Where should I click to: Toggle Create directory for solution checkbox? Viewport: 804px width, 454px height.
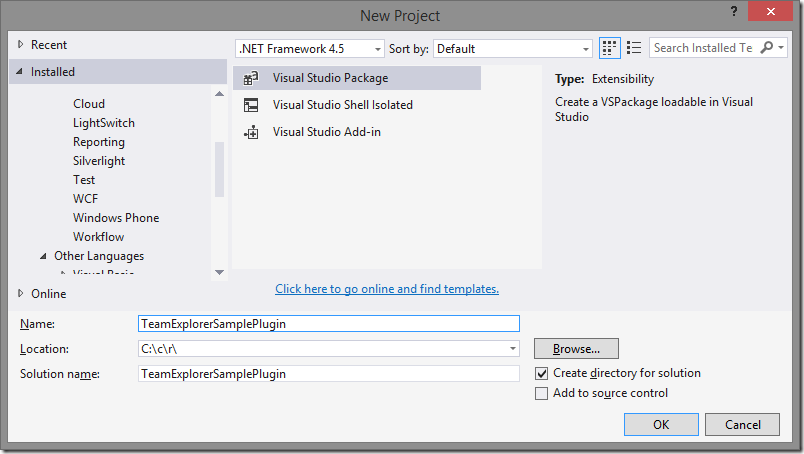(x=541, y=373)
